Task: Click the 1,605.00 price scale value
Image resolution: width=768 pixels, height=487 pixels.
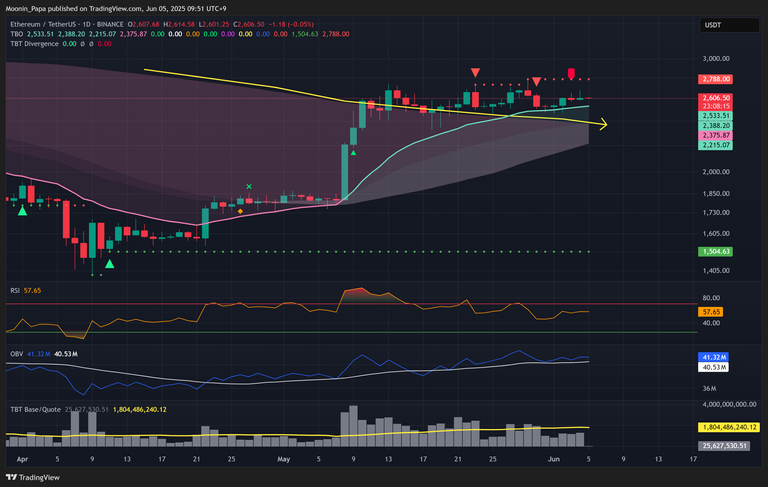Action: [x=716, y=234]
